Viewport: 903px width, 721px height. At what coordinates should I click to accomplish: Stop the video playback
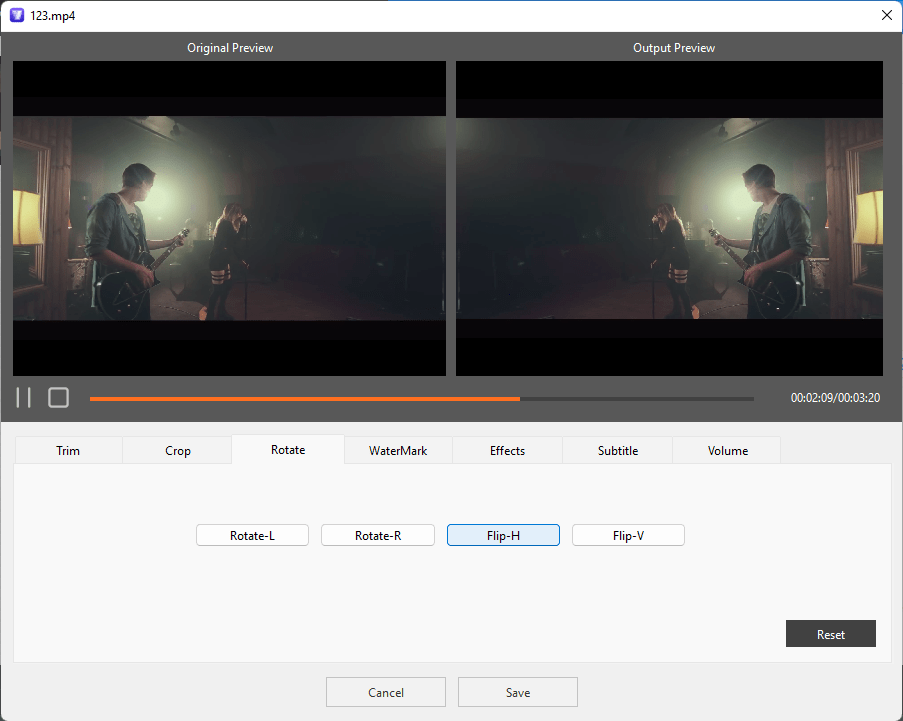[x=58, y=397]
